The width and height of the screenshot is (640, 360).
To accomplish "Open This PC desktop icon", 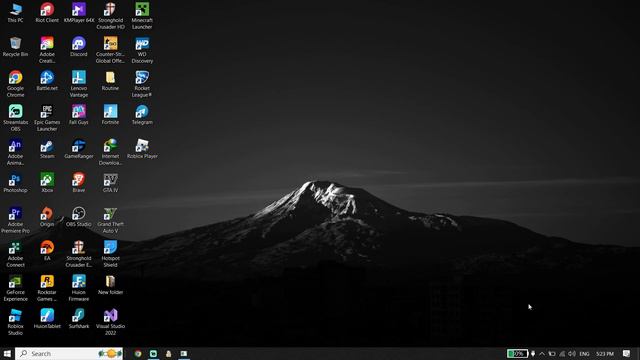I will coord(16,13).
